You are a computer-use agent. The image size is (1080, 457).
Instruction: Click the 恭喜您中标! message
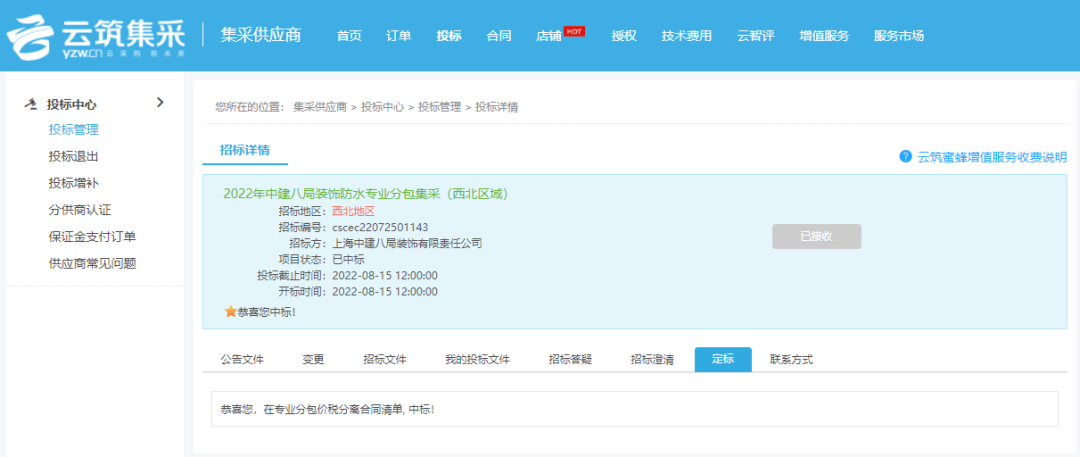pos(267,312)
